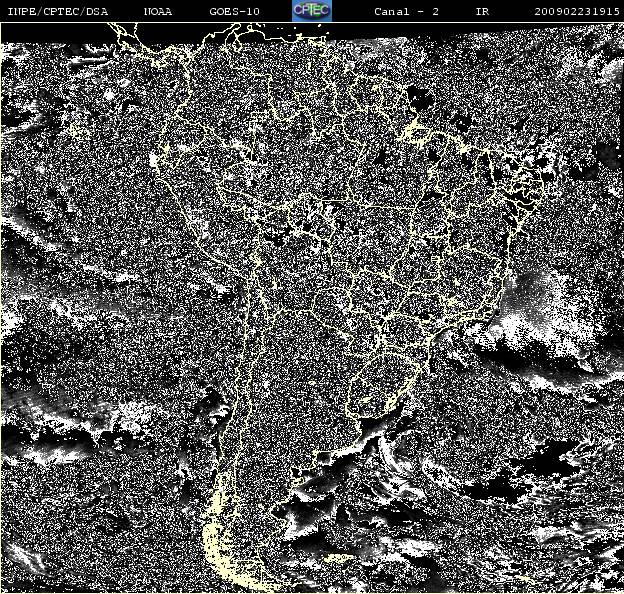
Task: Click the 'Canal - 2' channel label
Action: click(406, 11)
